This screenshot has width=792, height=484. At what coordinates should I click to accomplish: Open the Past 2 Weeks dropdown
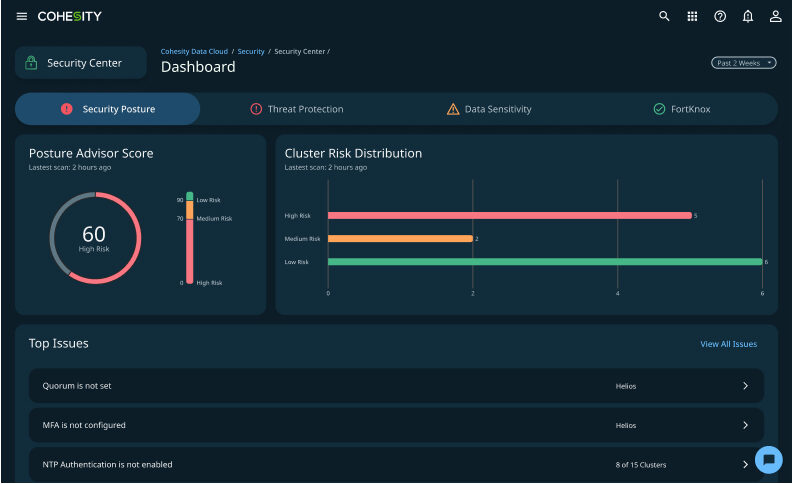744,63
